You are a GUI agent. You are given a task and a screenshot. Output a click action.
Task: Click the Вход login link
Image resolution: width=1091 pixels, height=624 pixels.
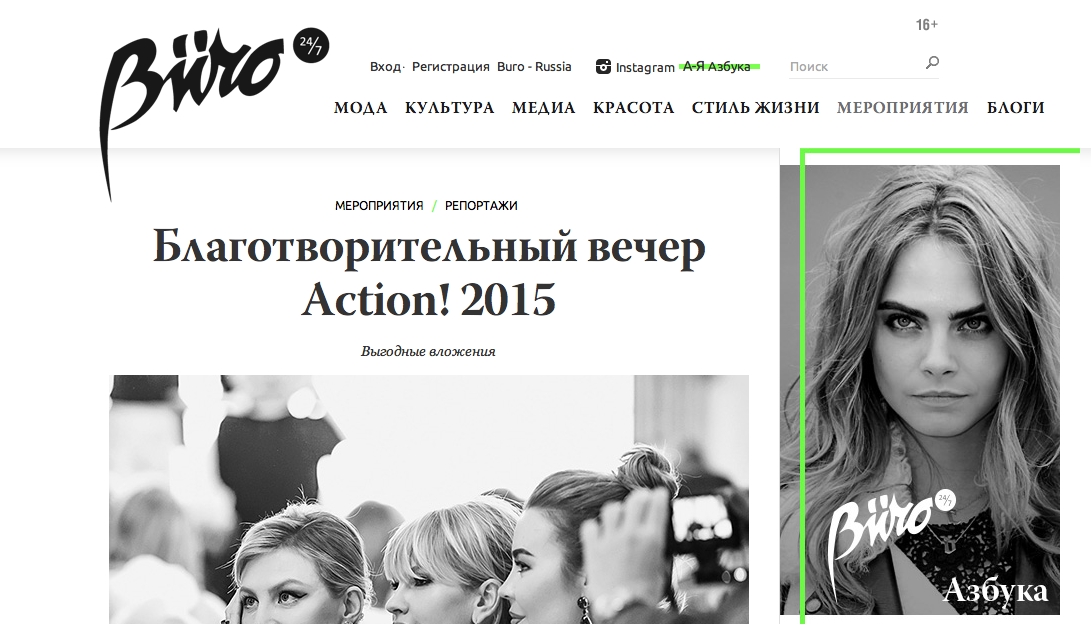tap(385, 67)
